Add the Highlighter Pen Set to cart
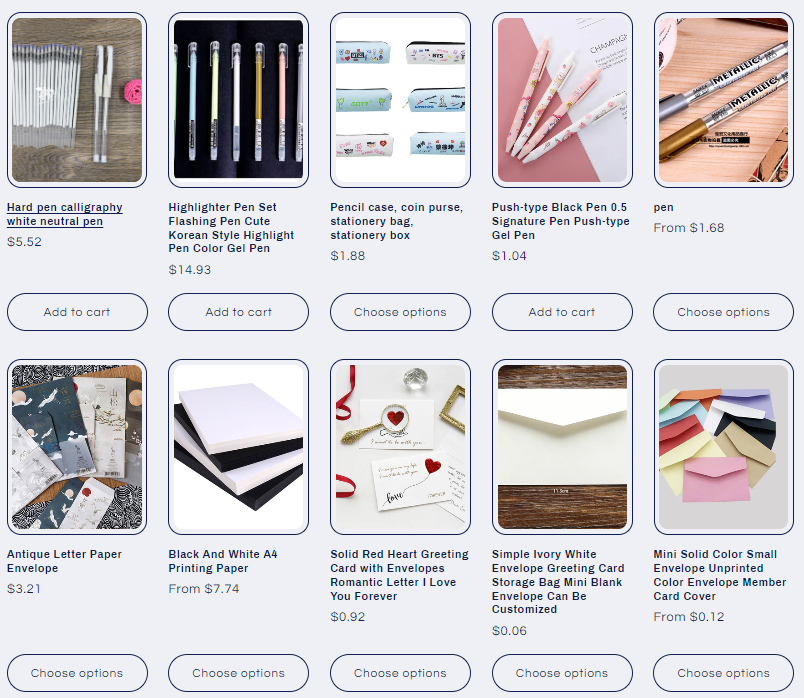This screenshot has height=698, width=804. coord(238,312)
